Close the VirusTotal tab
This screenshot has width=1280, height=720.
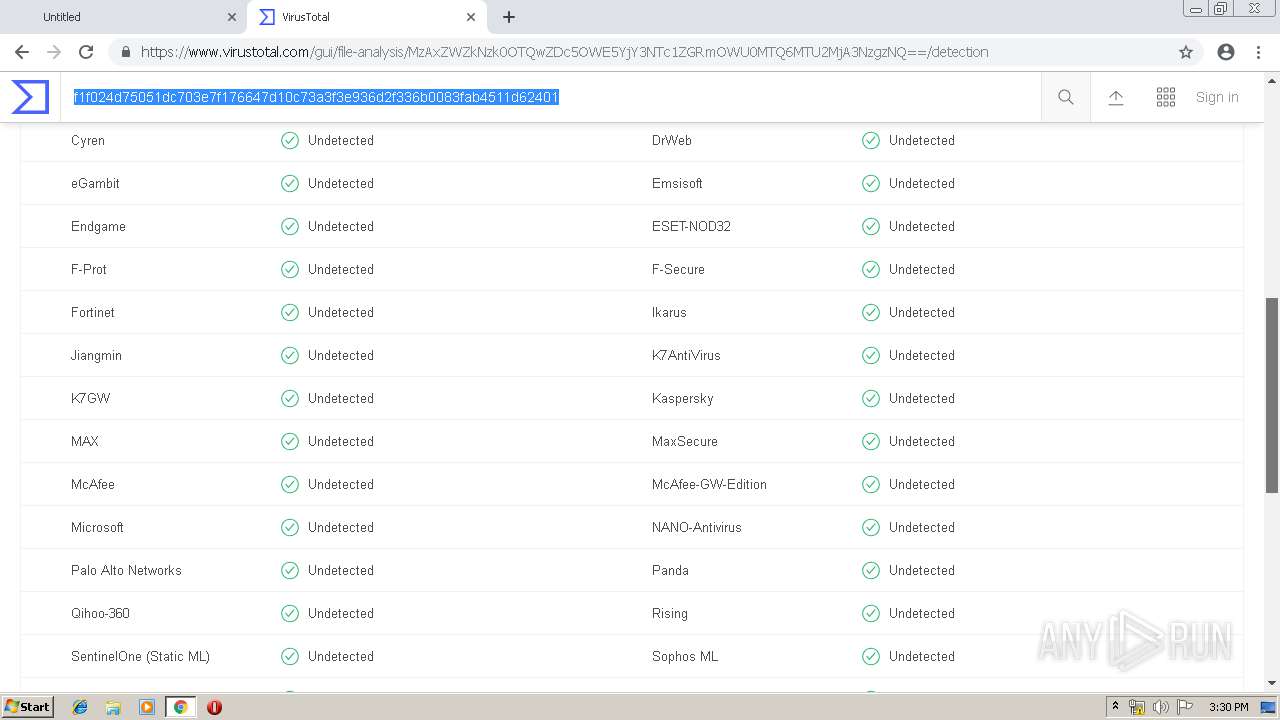click(471, 17)
